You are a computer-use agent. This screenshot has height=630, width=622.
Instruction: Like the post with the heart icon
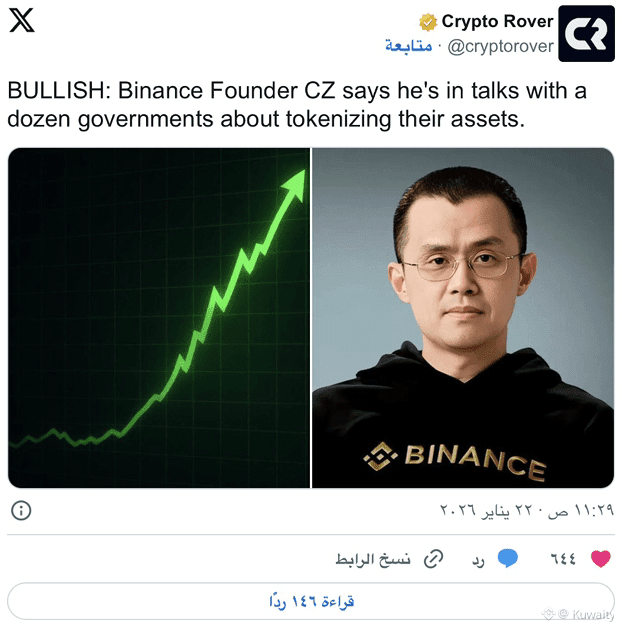coord(601,558)
